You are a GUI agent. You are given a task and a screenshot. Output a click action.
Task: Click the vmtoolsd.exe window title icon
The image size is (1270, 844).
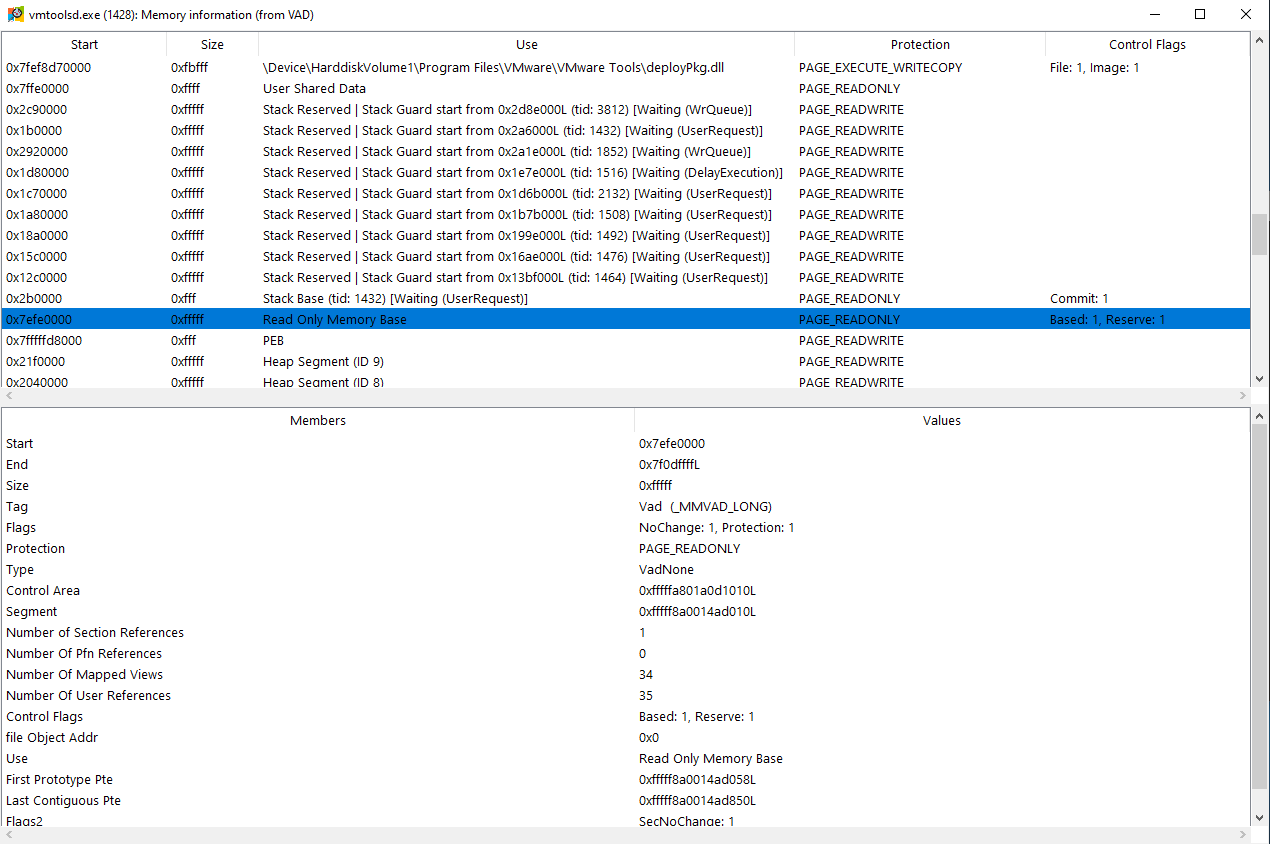click(16, 14)
